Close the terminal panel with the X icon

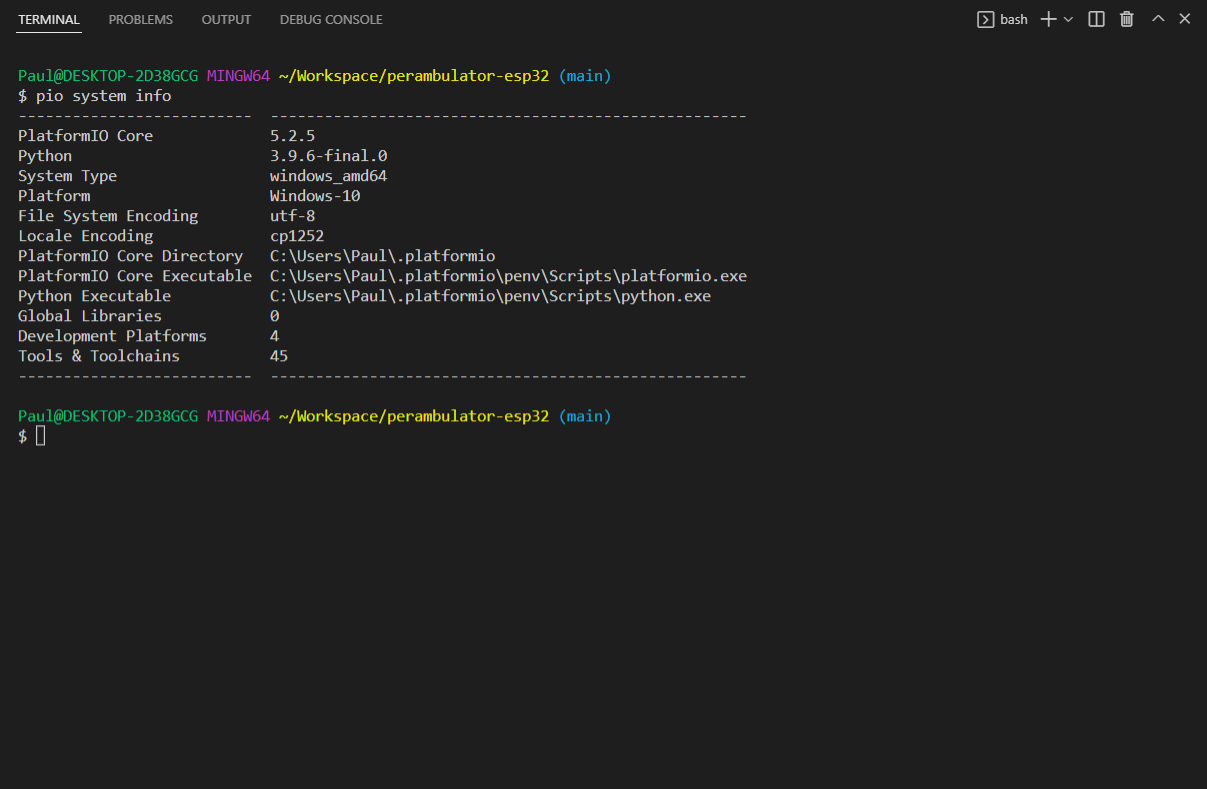(x=1185, y=18)
